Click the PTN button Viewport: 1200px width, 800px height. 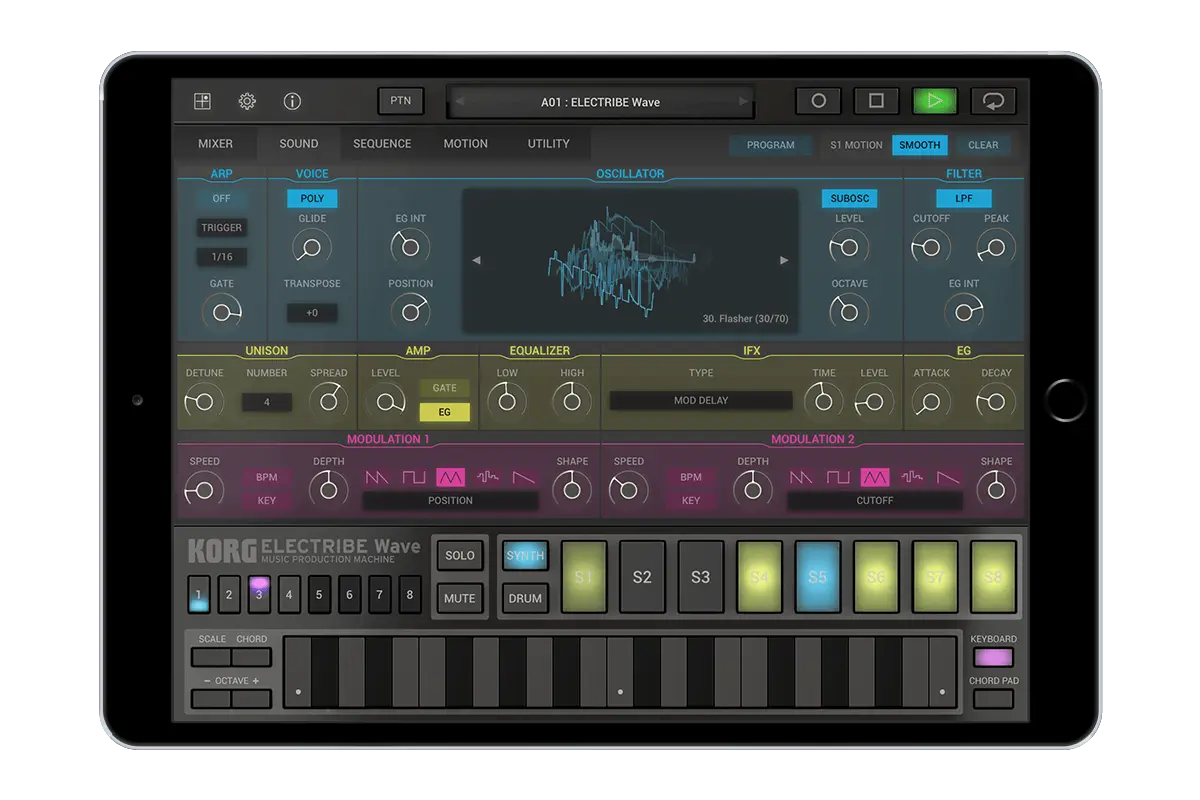click(401, 101)
